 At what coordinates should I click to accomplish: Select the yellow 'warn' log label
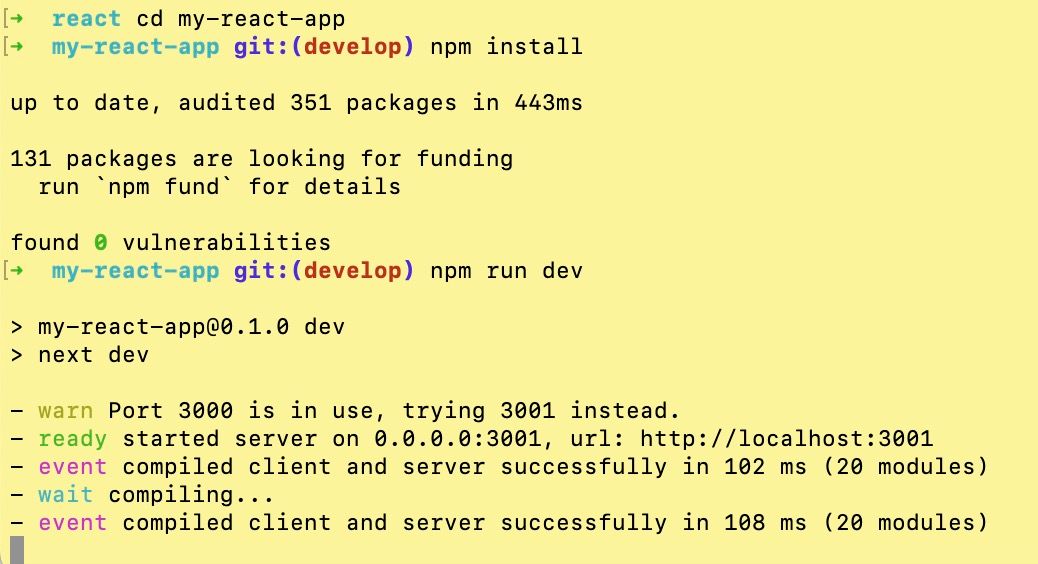tap(66, 410)
